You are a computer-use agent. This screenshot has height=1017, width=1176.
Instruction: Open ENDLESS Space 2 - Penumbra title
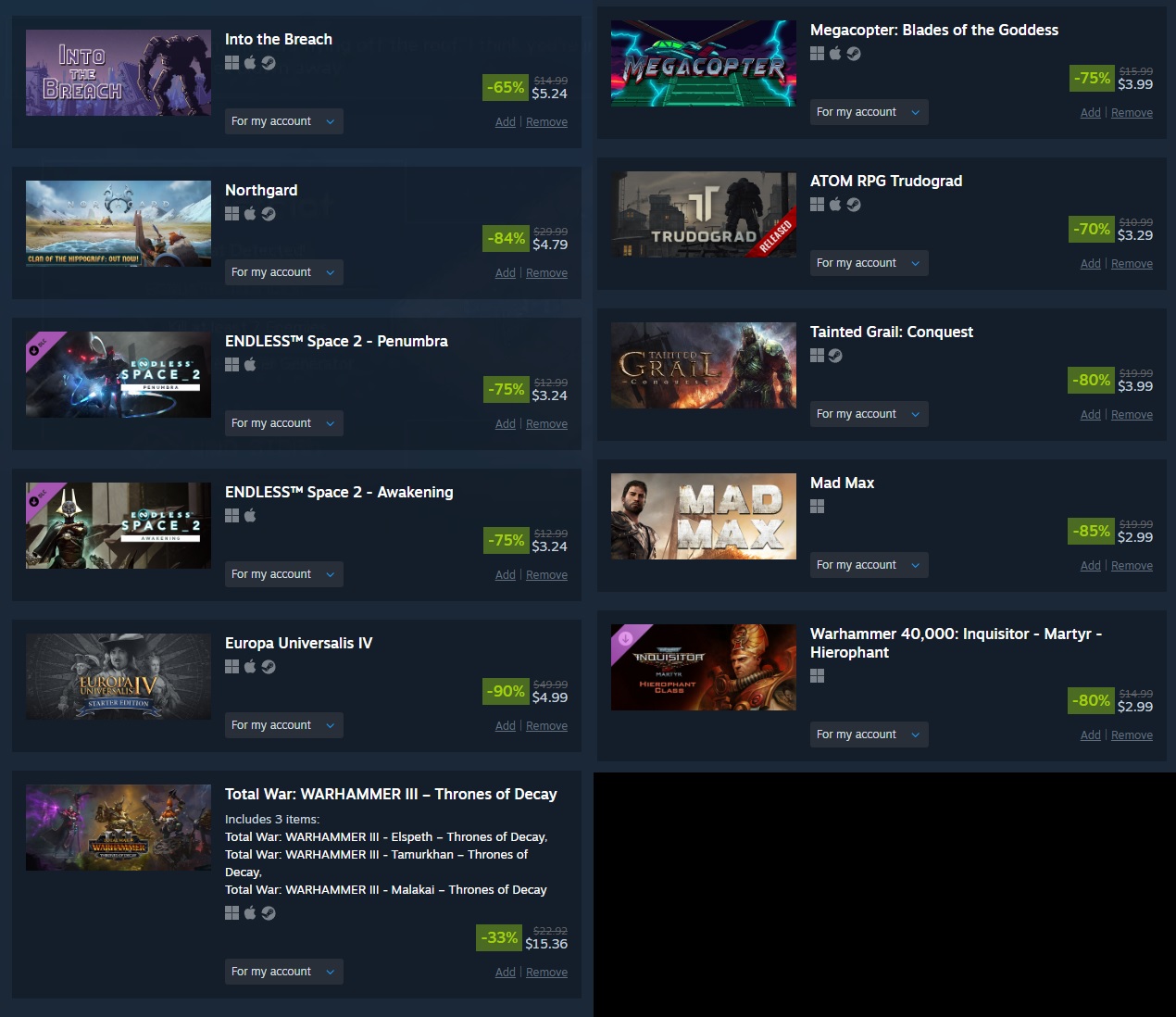point(336,341)
